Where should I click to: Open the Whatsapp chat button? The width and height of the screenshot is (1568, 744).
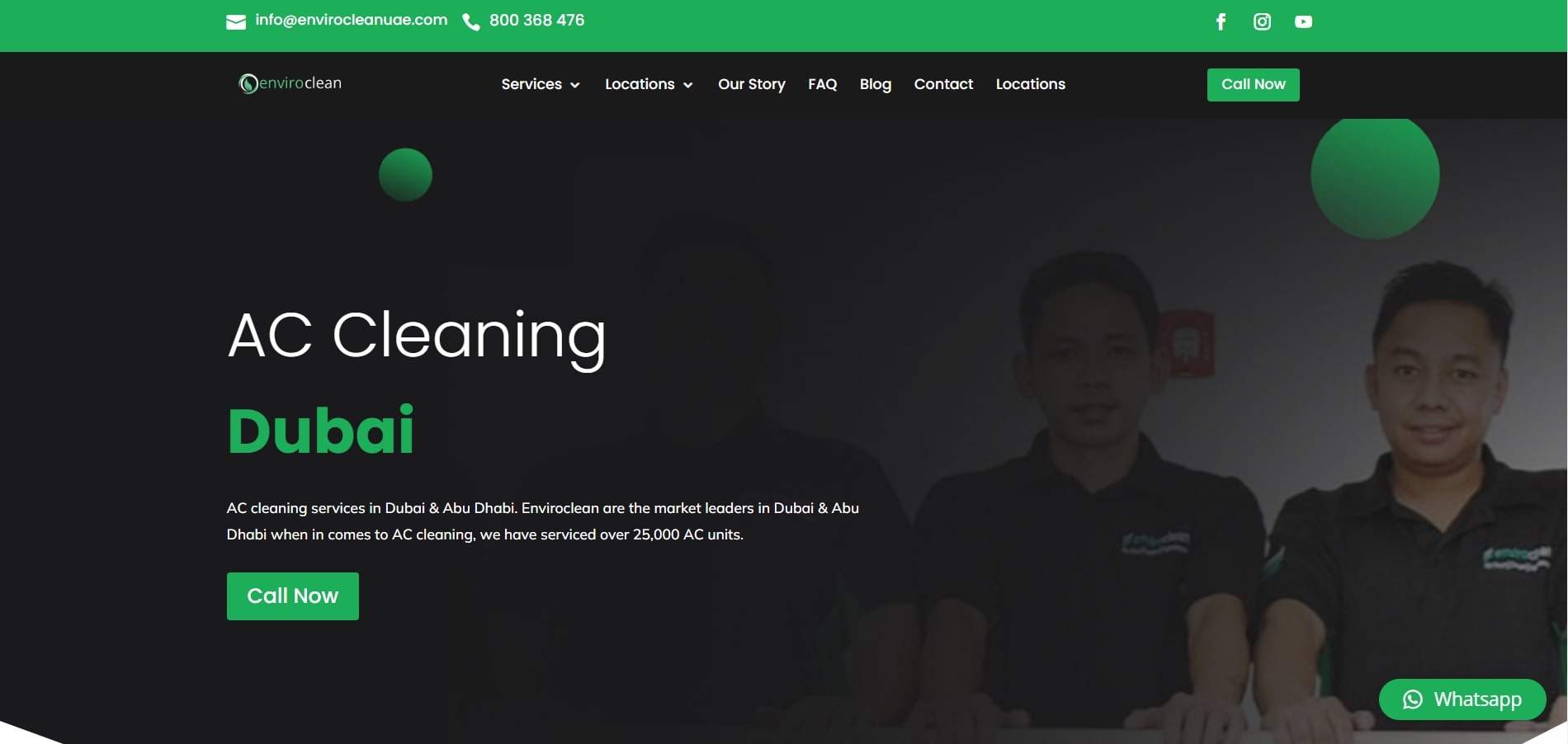click(1462, 699)
